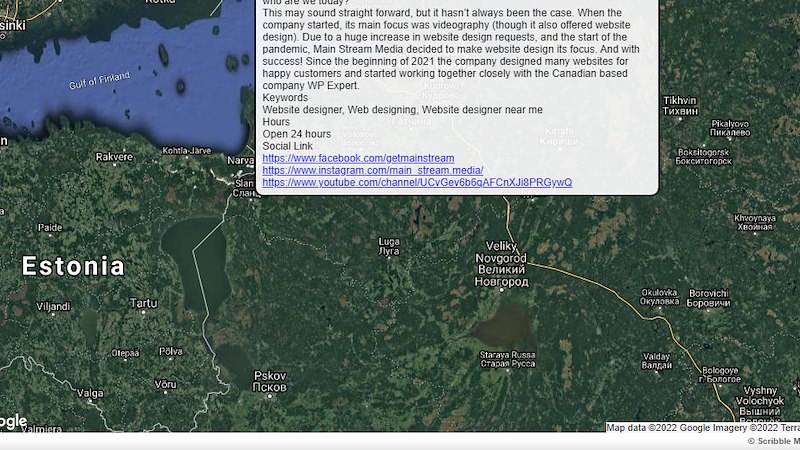This screenshot has height=450, width=800.
Task: Click the Luga town label
Action: coord(389,246)
